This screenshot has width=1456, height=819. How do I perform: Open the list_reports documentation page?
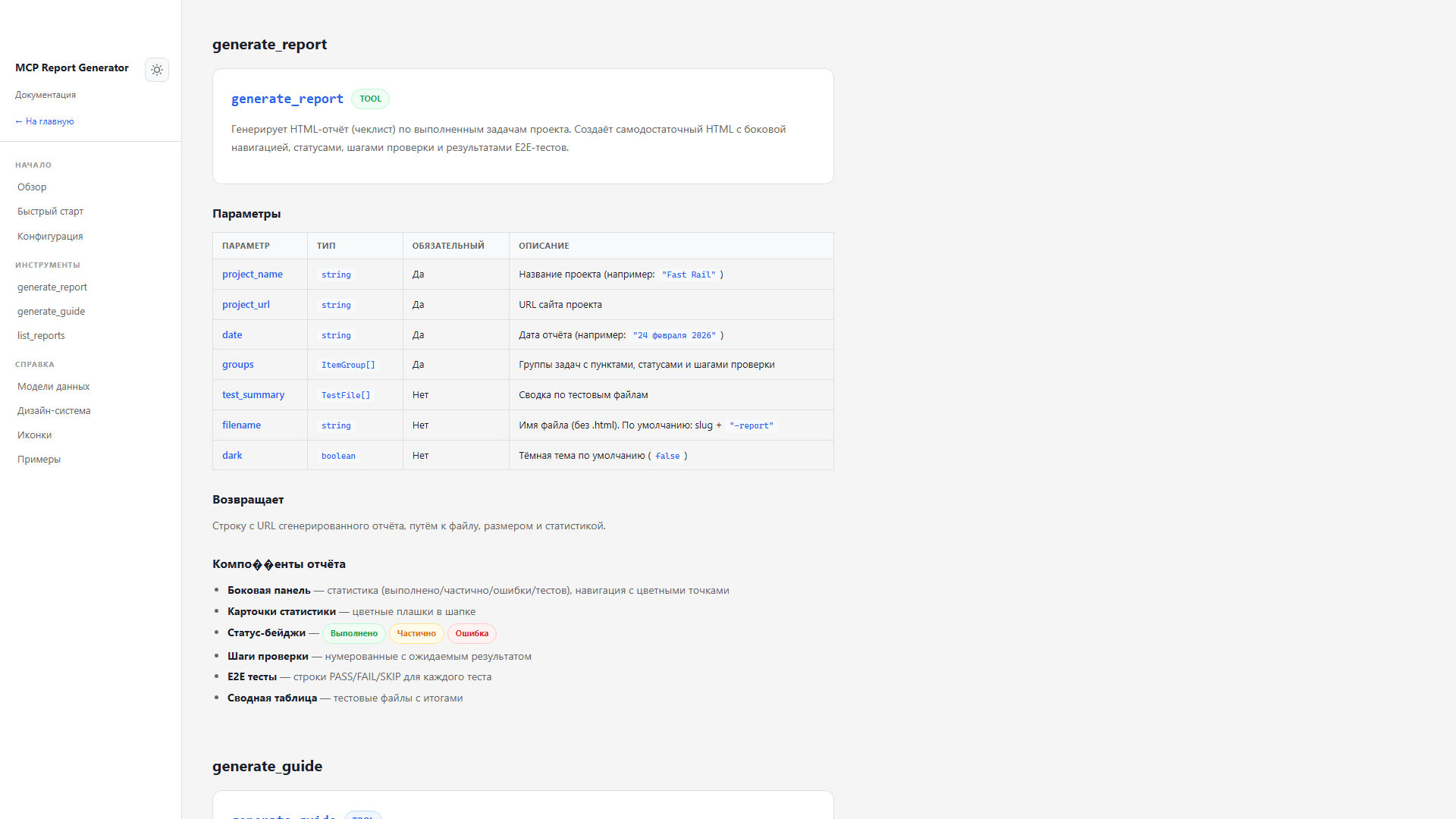click(x=41, y=335)
